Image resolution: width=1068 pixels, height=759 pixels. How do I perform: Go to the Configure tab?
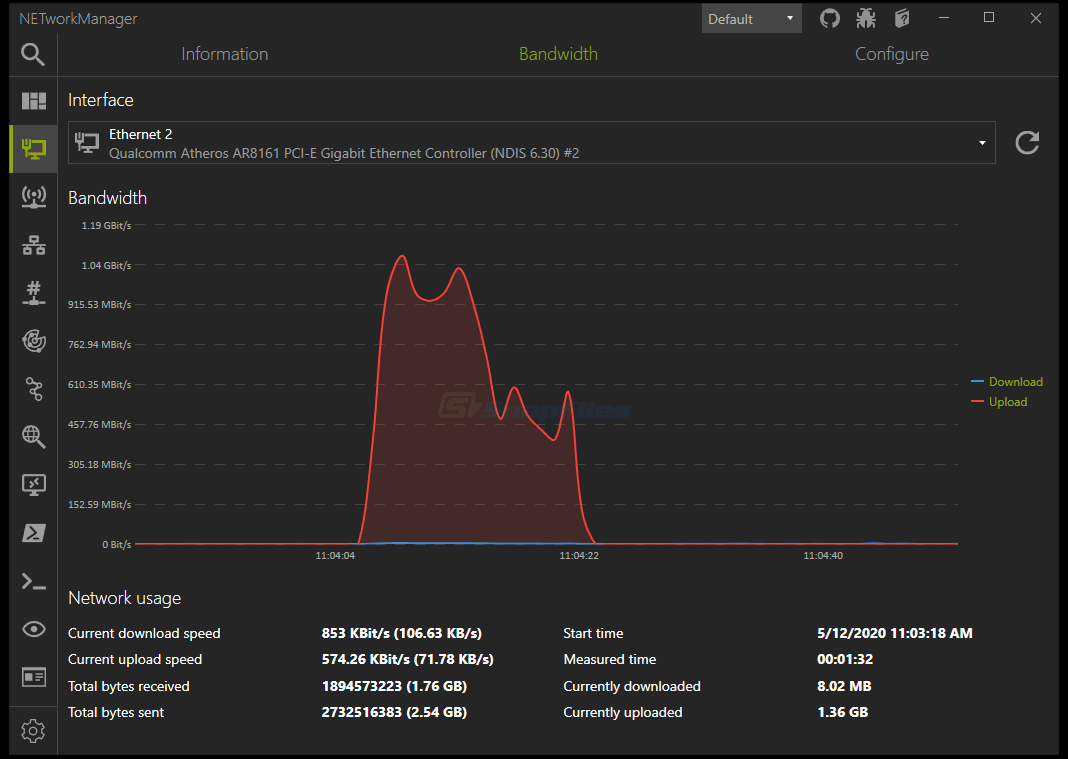[892, 54]
